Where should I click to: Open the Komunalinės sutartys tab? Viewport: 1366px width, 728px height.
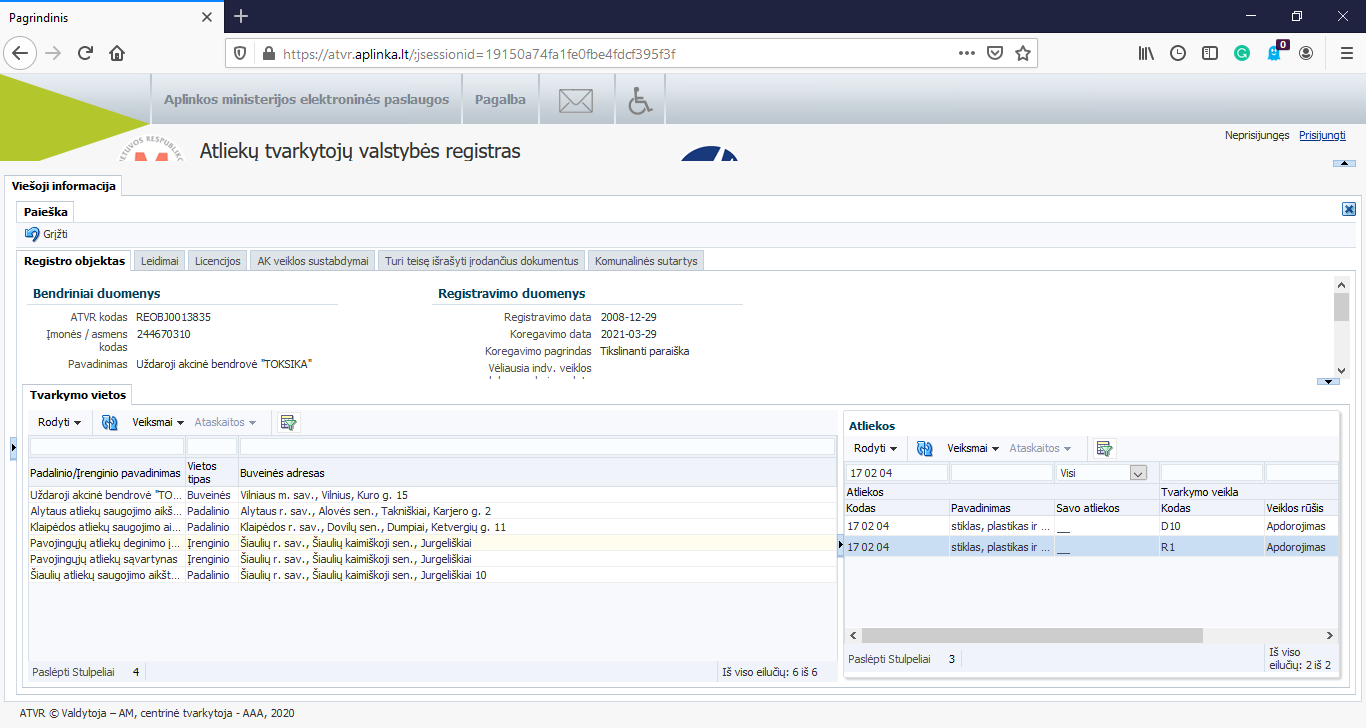646,261
